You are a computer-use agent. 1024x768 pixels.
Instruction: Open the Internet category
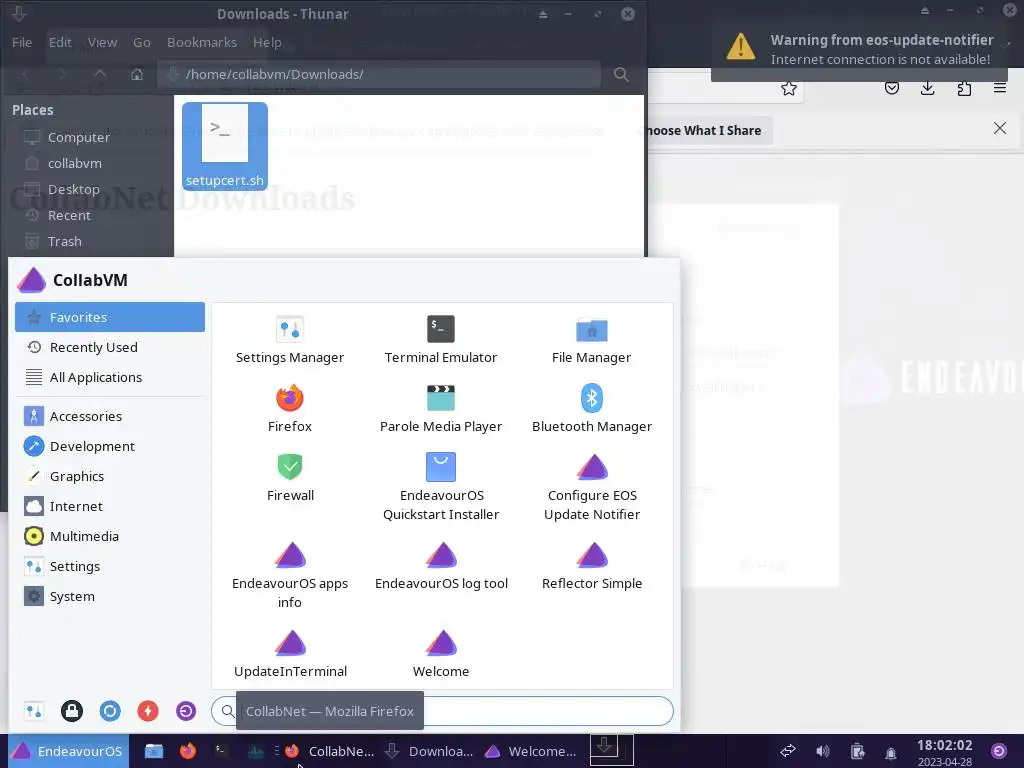click(110, 506)
